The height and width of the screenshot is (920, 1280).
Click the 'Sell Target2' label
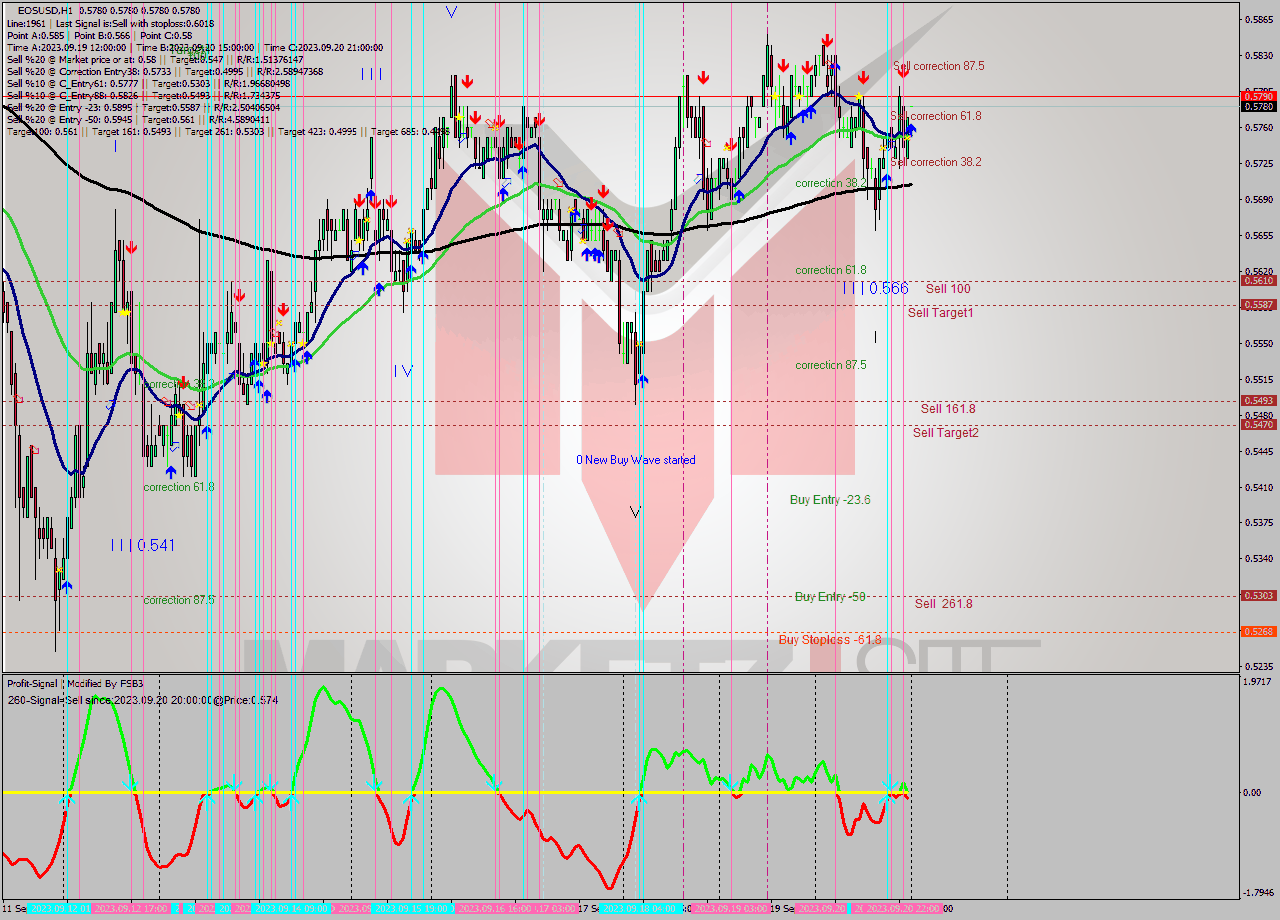945,432
